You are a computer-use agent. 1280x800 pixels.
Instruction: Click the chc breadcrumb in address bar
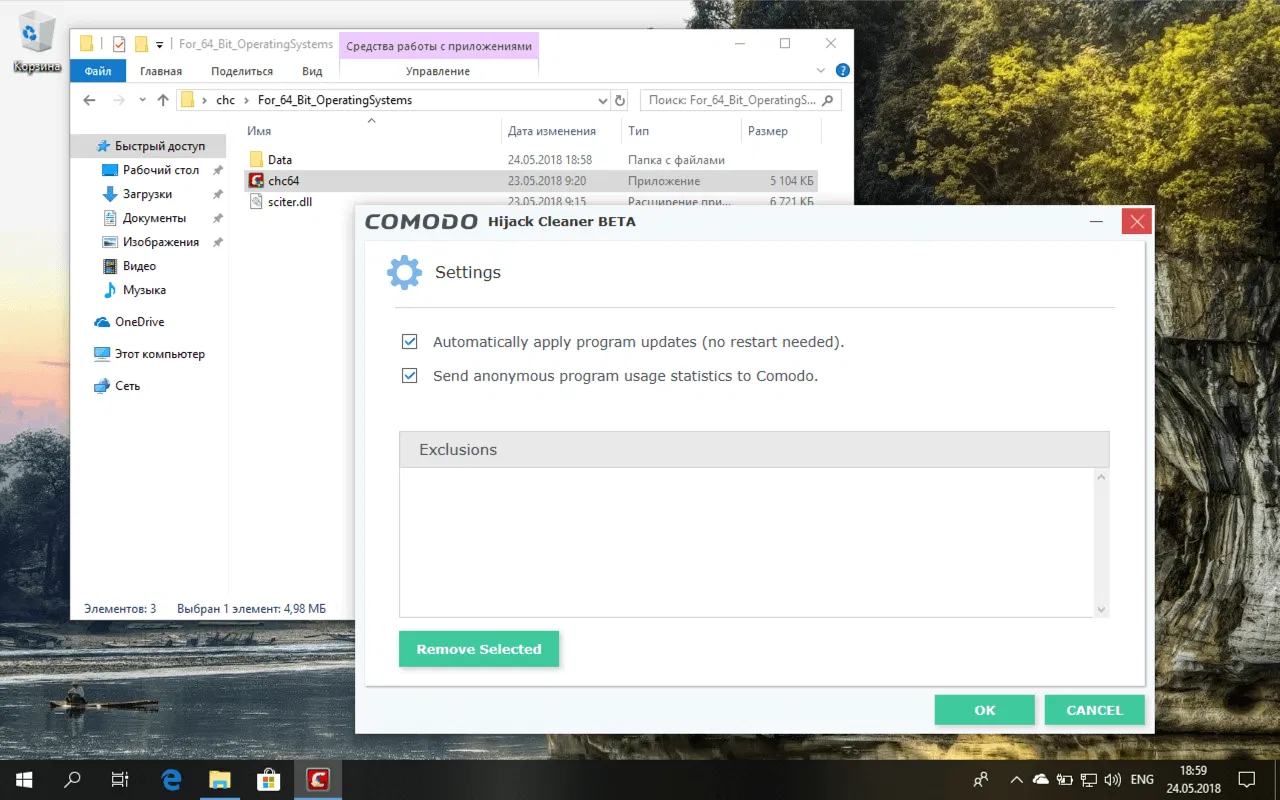[x=225, y=100]
